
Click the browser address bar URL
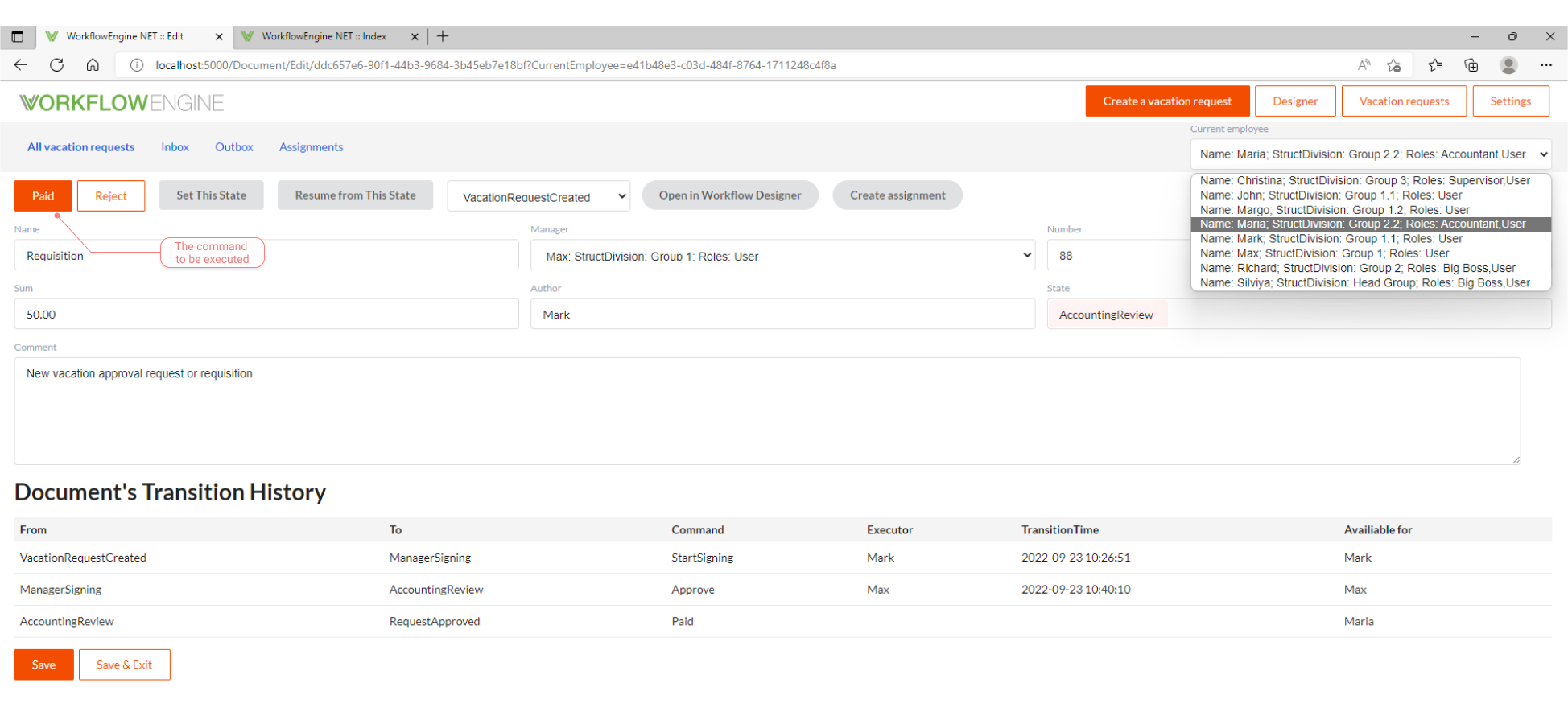[x=496, y=65]
